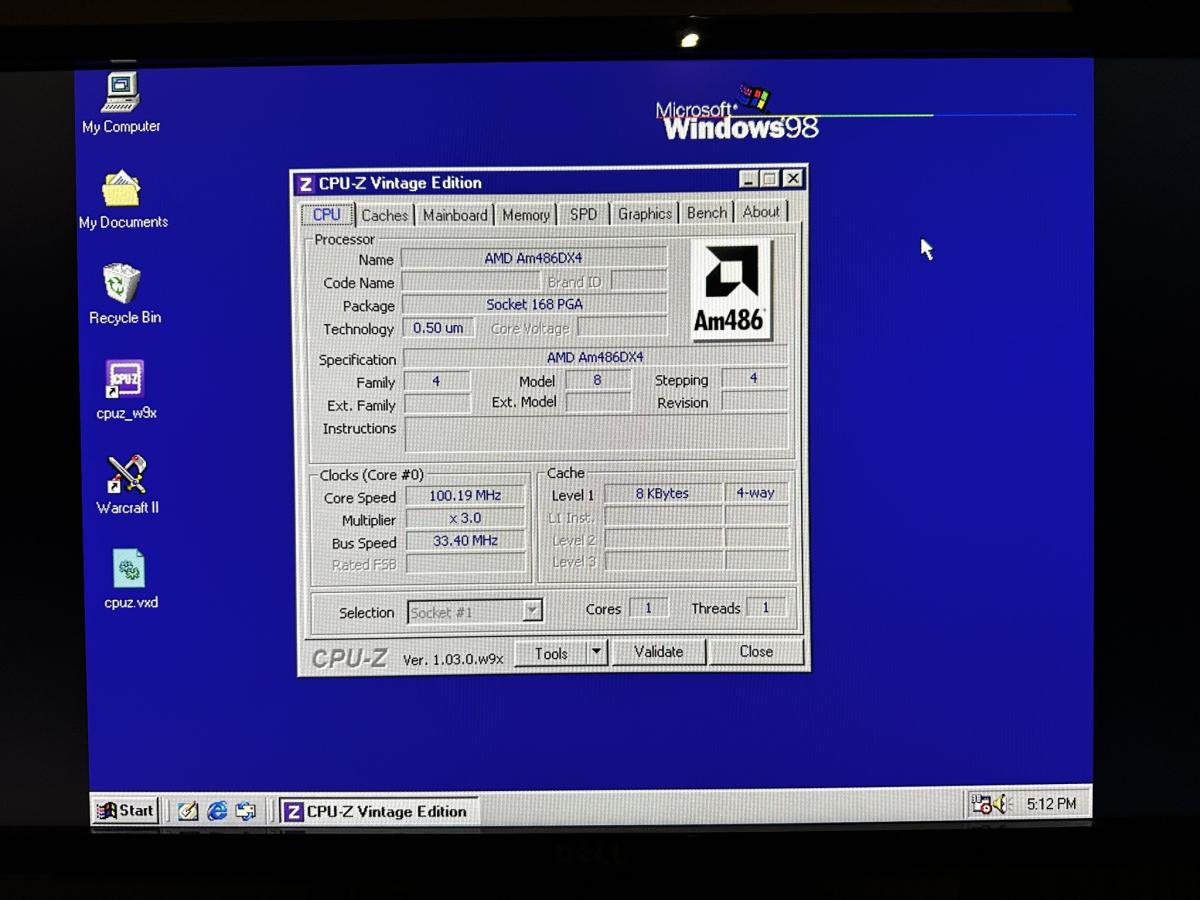The image size is (1200, 900).
Task: Select the cpuz.vxd file icon
Action: pos(130,570)
